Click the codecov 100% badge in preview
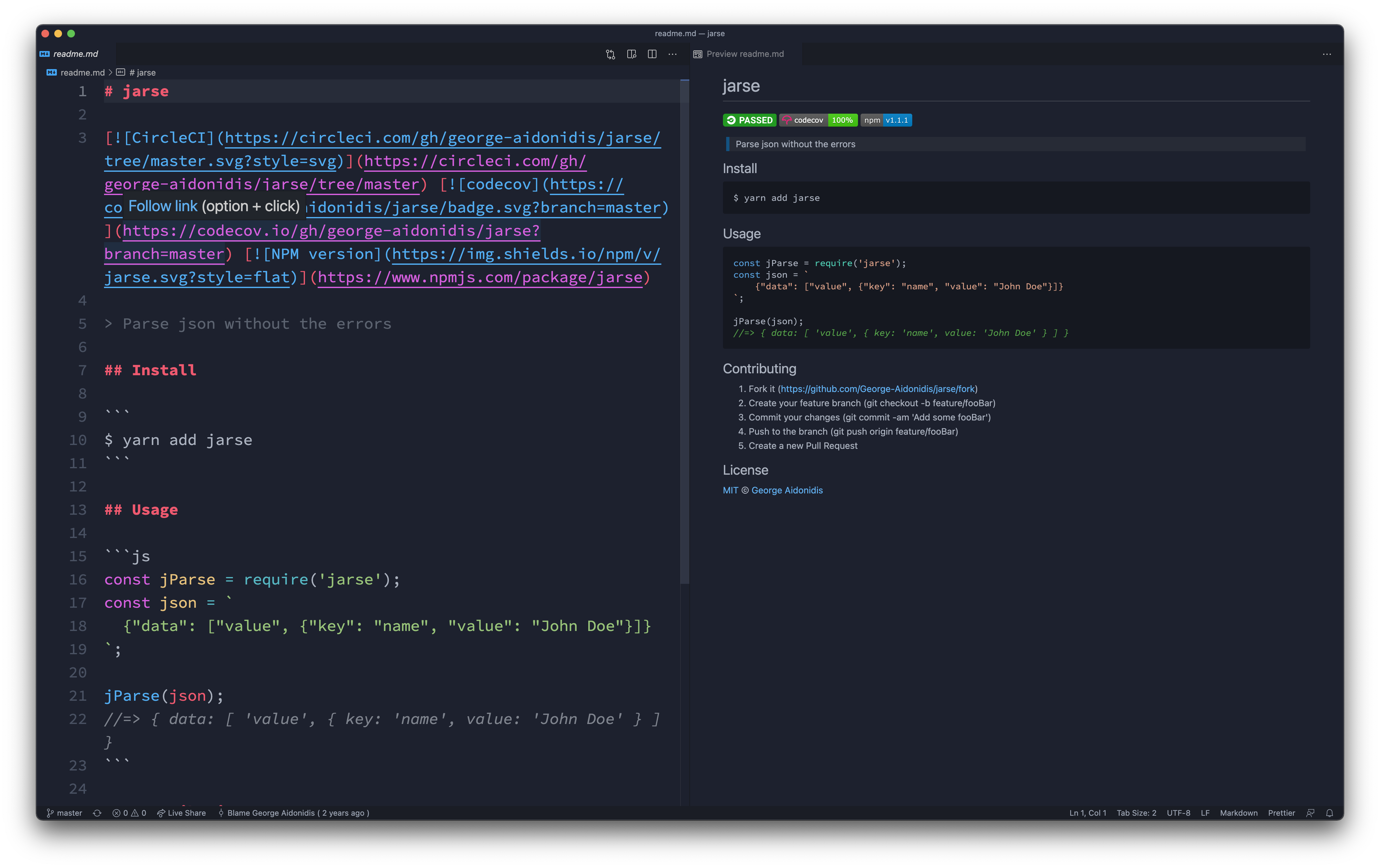 [x=818, y=120]
